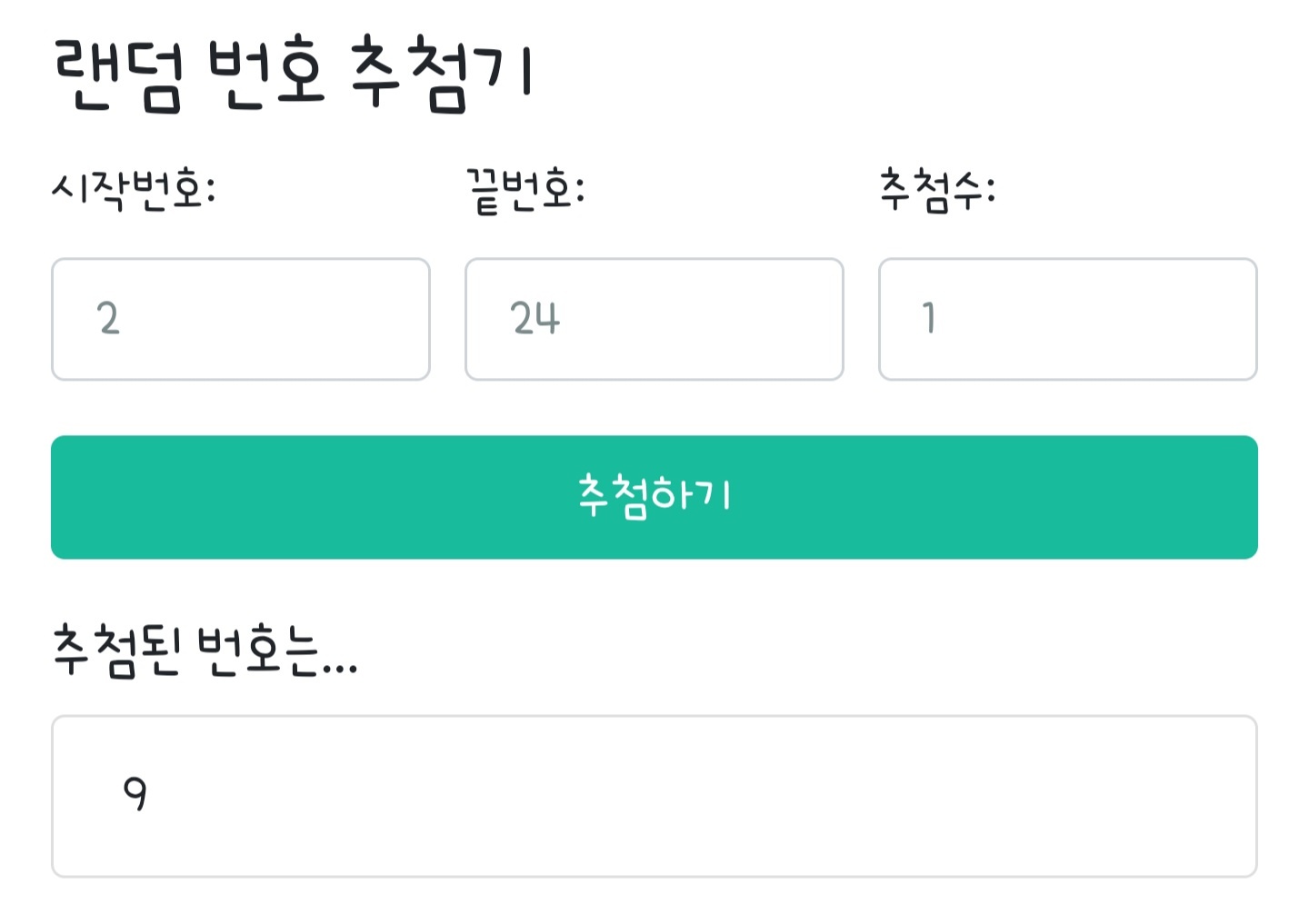Click the drawn number 9
Screen dimensions: 1309x924
pyautogui.click(x=135, y=794)
